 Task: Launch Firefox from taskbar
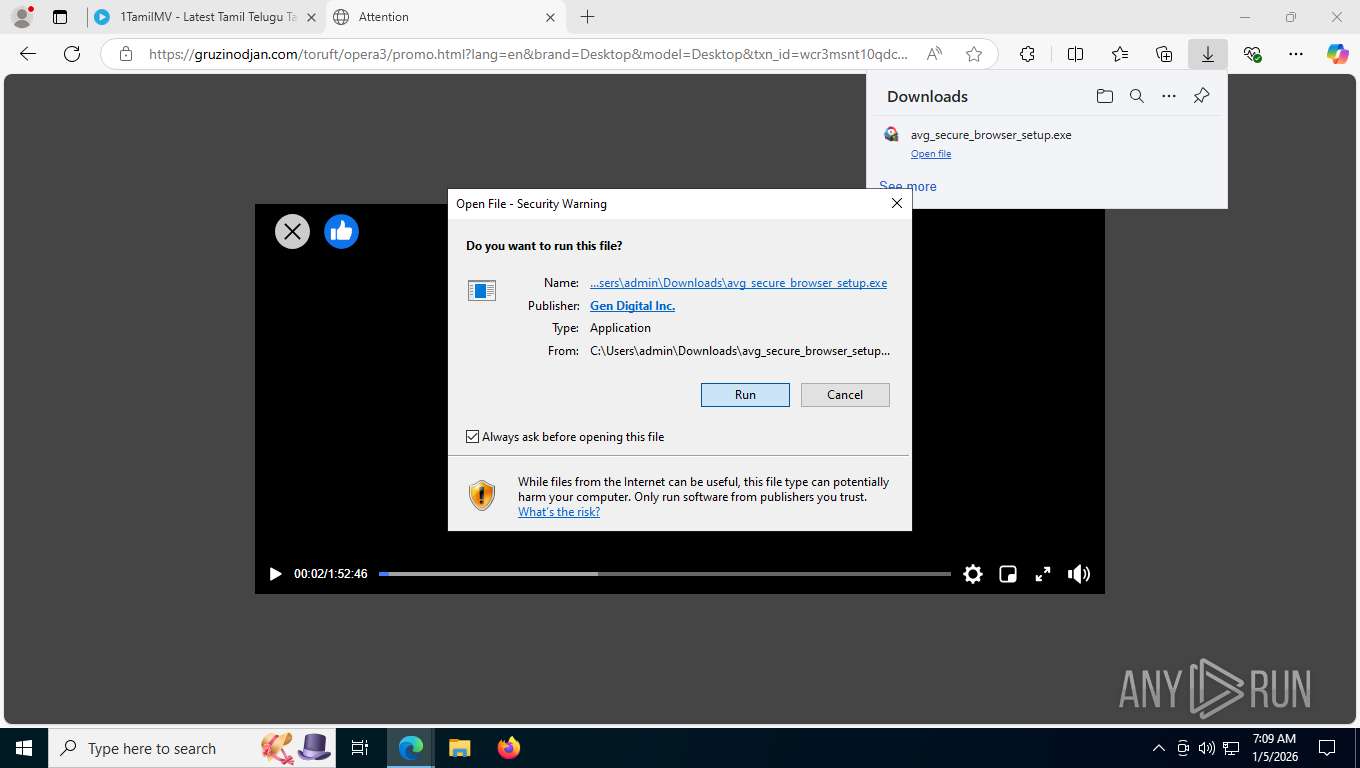509,748
